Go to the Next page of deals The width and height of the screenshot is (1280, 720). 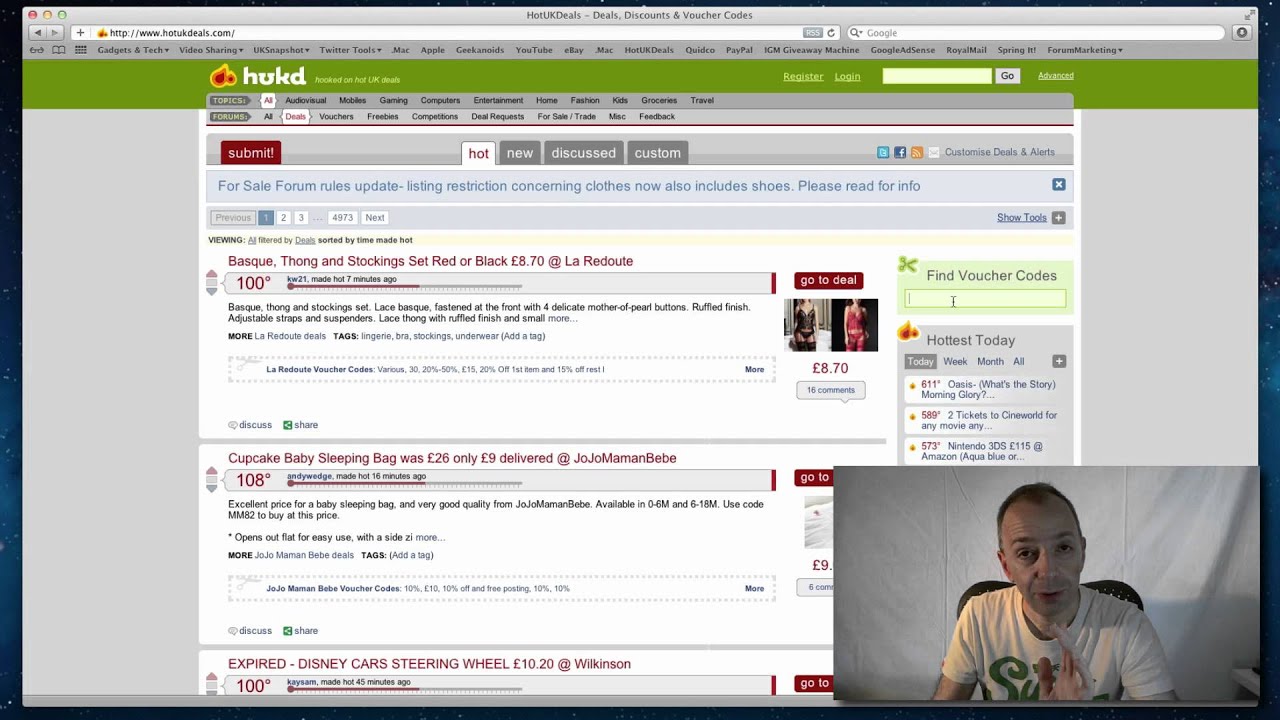(375, 217)
